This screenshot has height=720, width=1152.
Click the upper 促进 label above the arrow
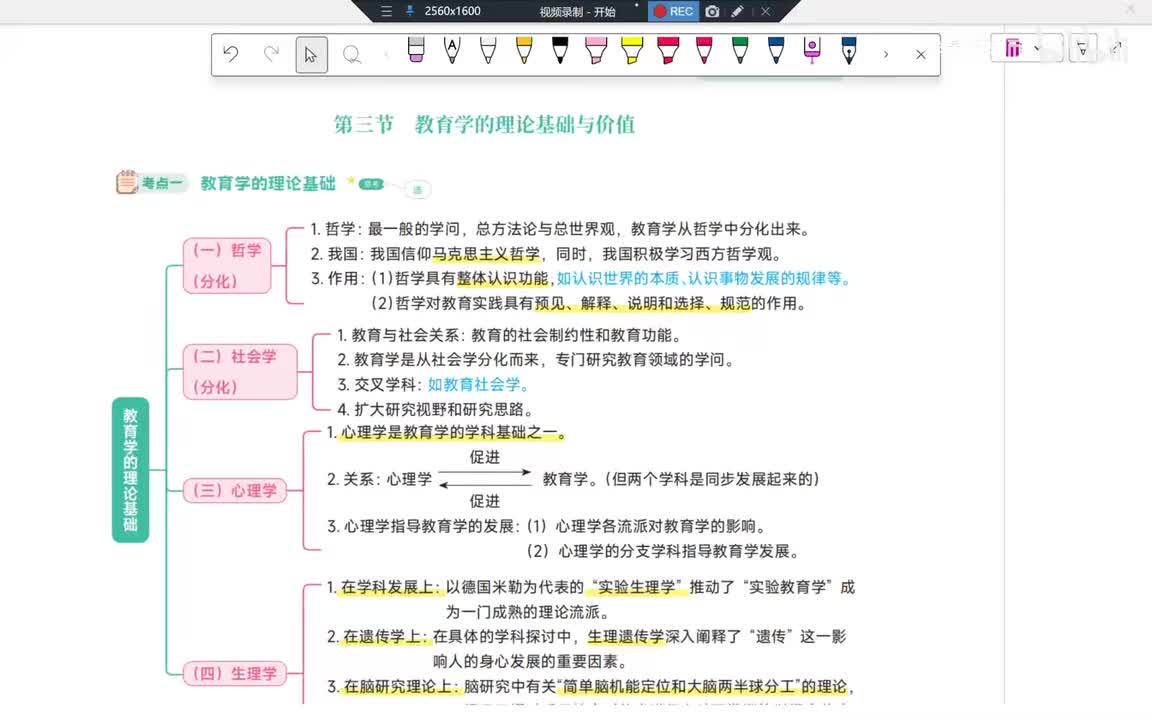[484, 457]
